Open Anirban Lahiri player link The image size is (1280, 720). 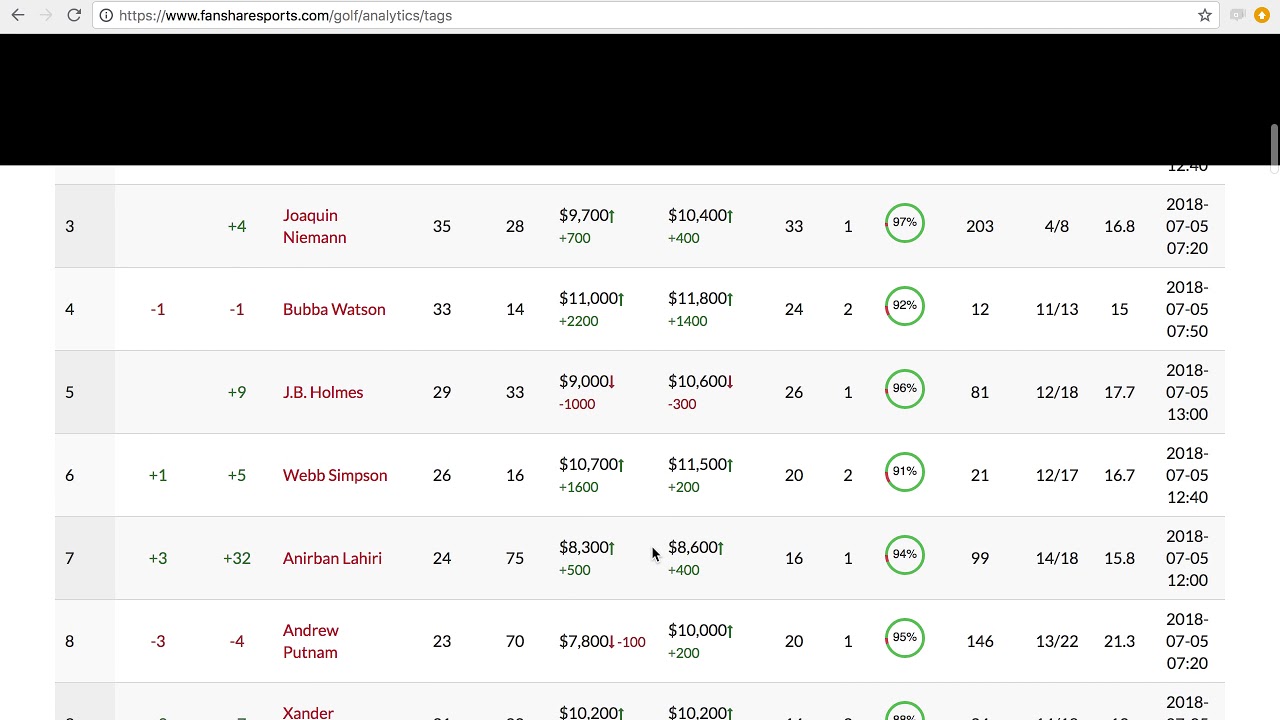click(x=332, y=558)
